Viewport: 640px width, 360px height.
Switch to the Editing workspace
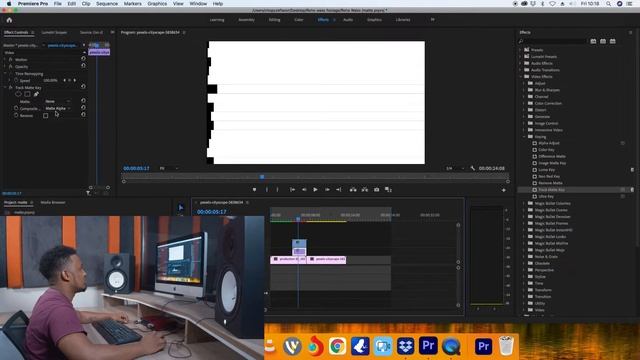pos(274,20)
